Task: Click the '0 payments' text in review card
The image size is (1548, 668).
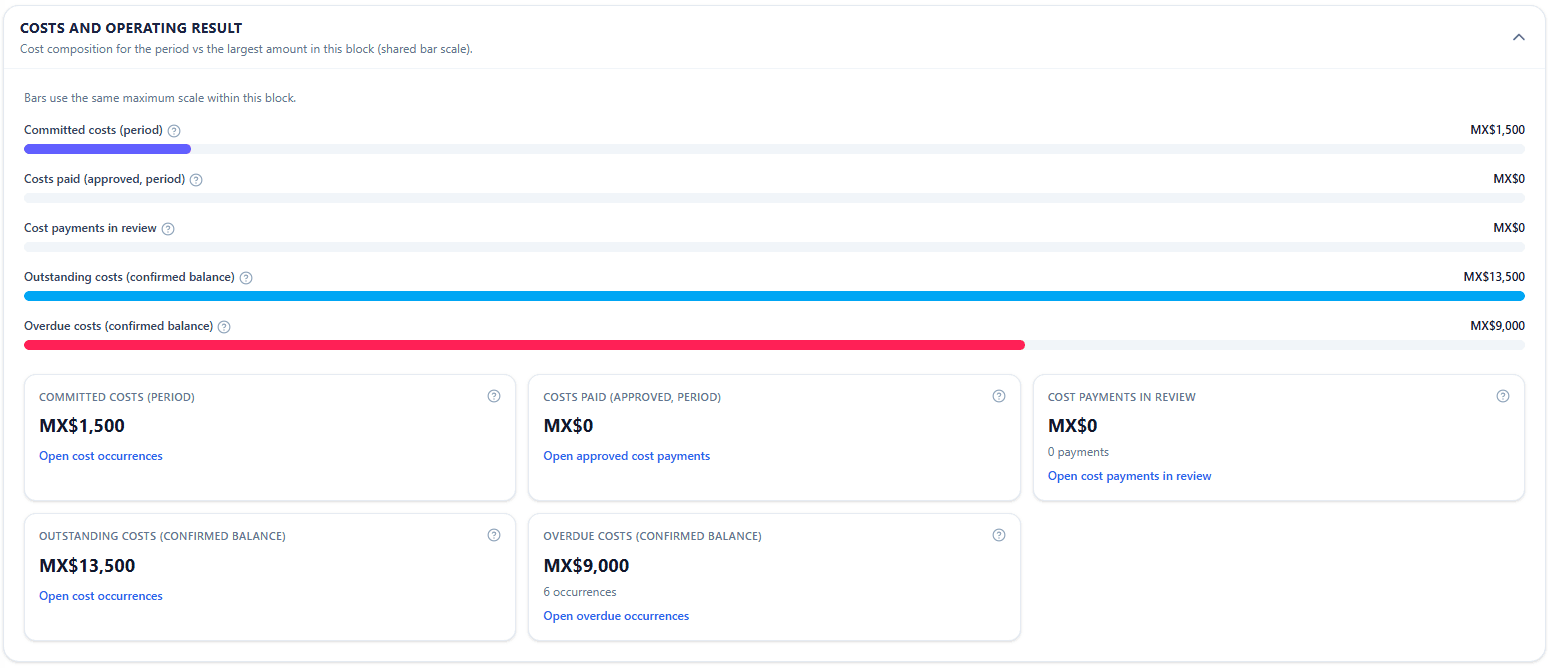Action: click(1078, 452)
